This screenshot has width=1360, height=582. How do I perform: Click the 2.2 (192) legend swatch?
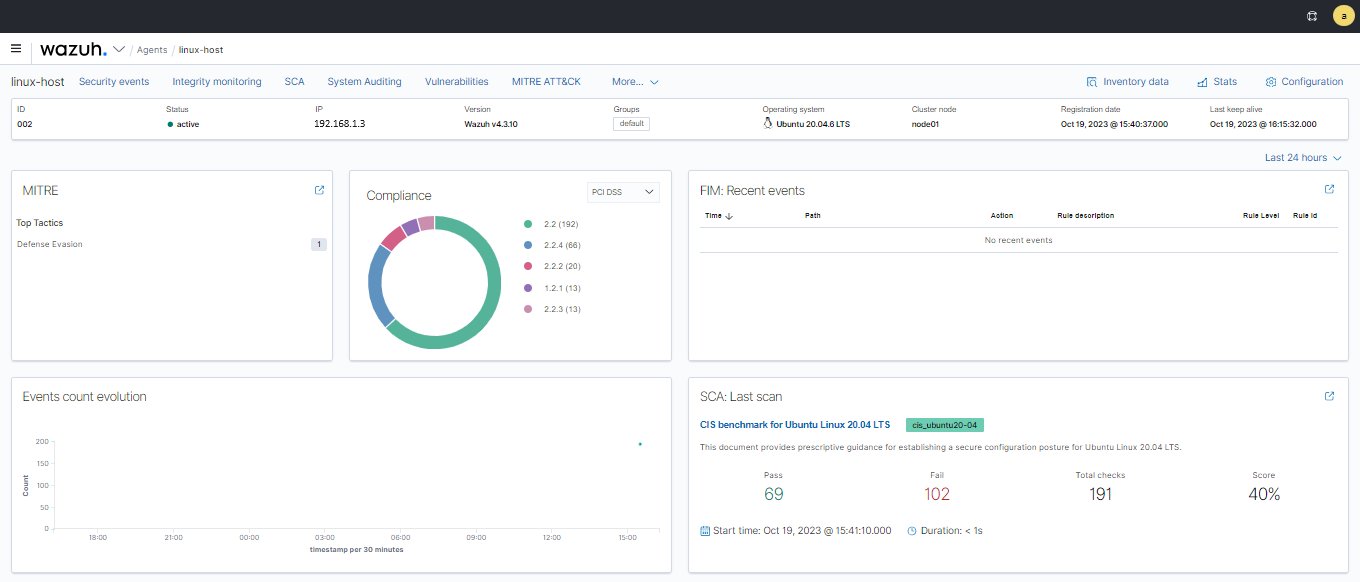point(528,224)
